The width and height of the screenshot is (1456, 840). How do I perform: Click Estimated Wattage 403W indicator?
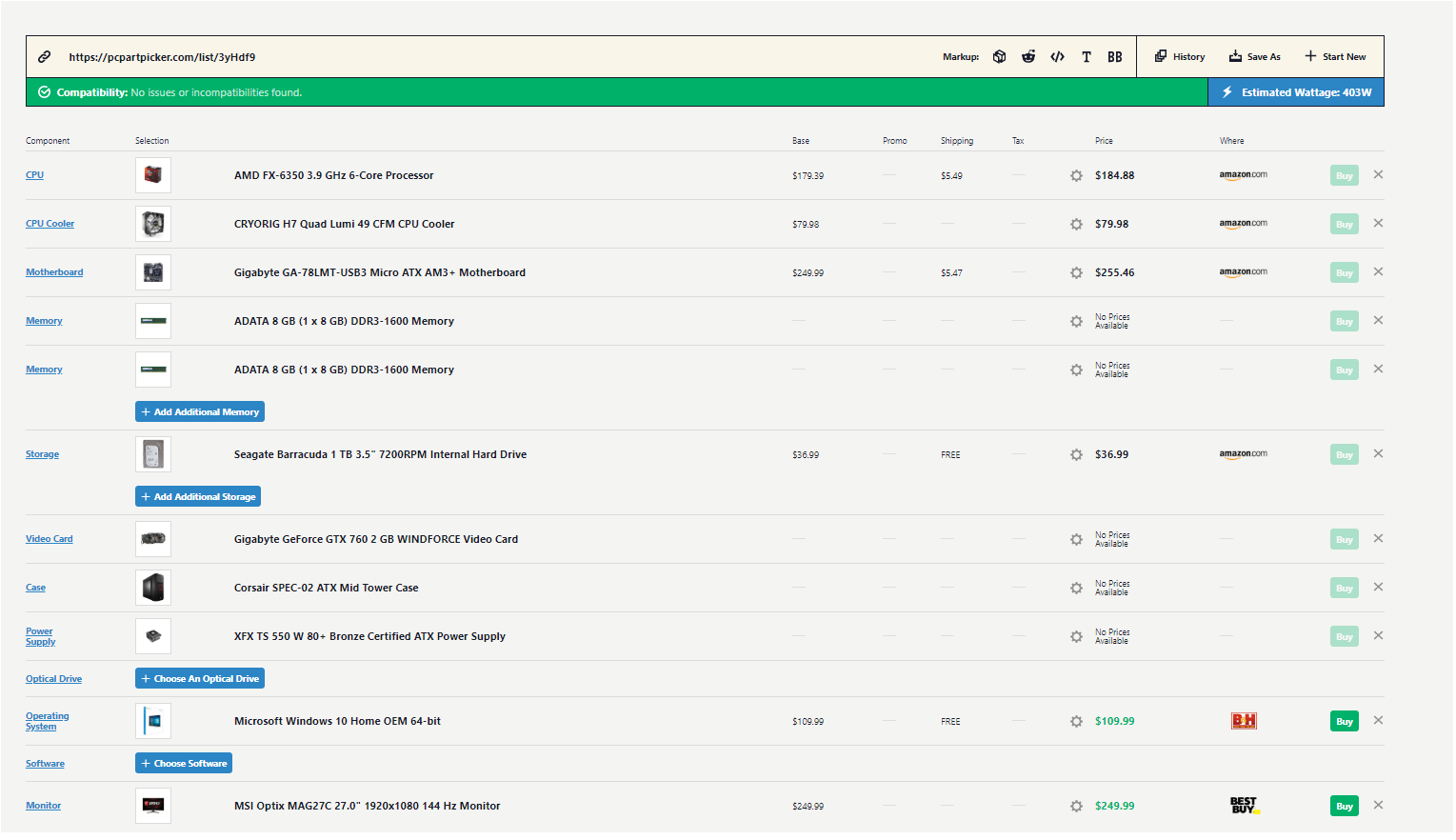tap(1296, 92)
